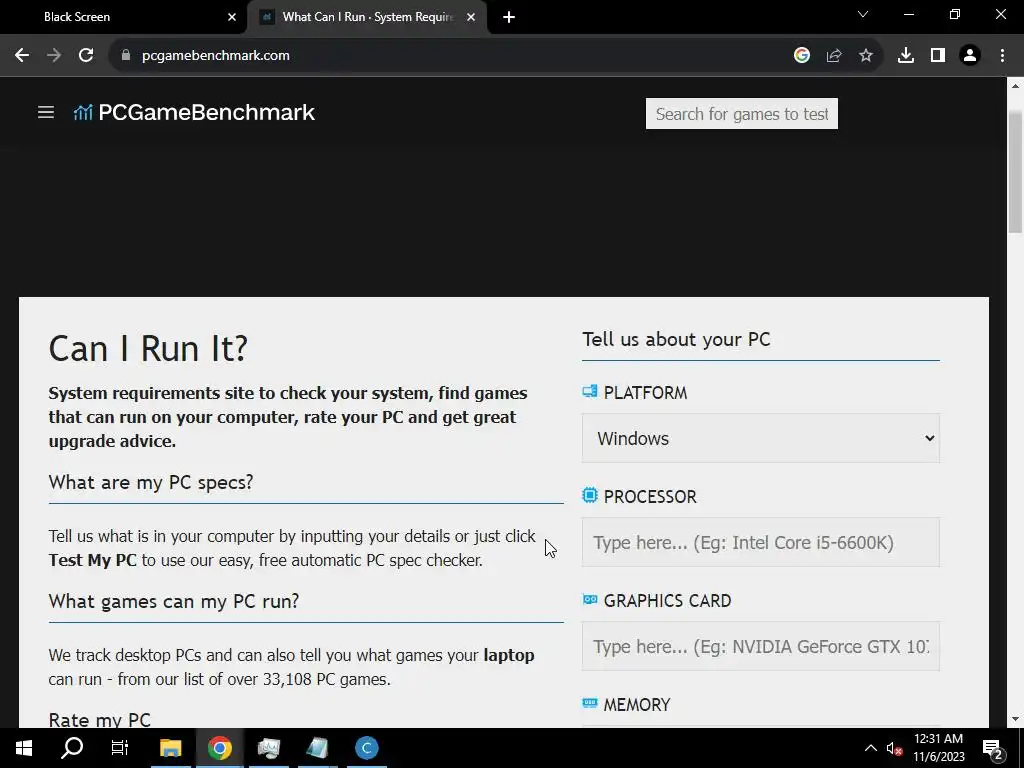Click the Tell us about your PC heading
1024x768 pixels.
pyautogui.click(x=676, y=340)
